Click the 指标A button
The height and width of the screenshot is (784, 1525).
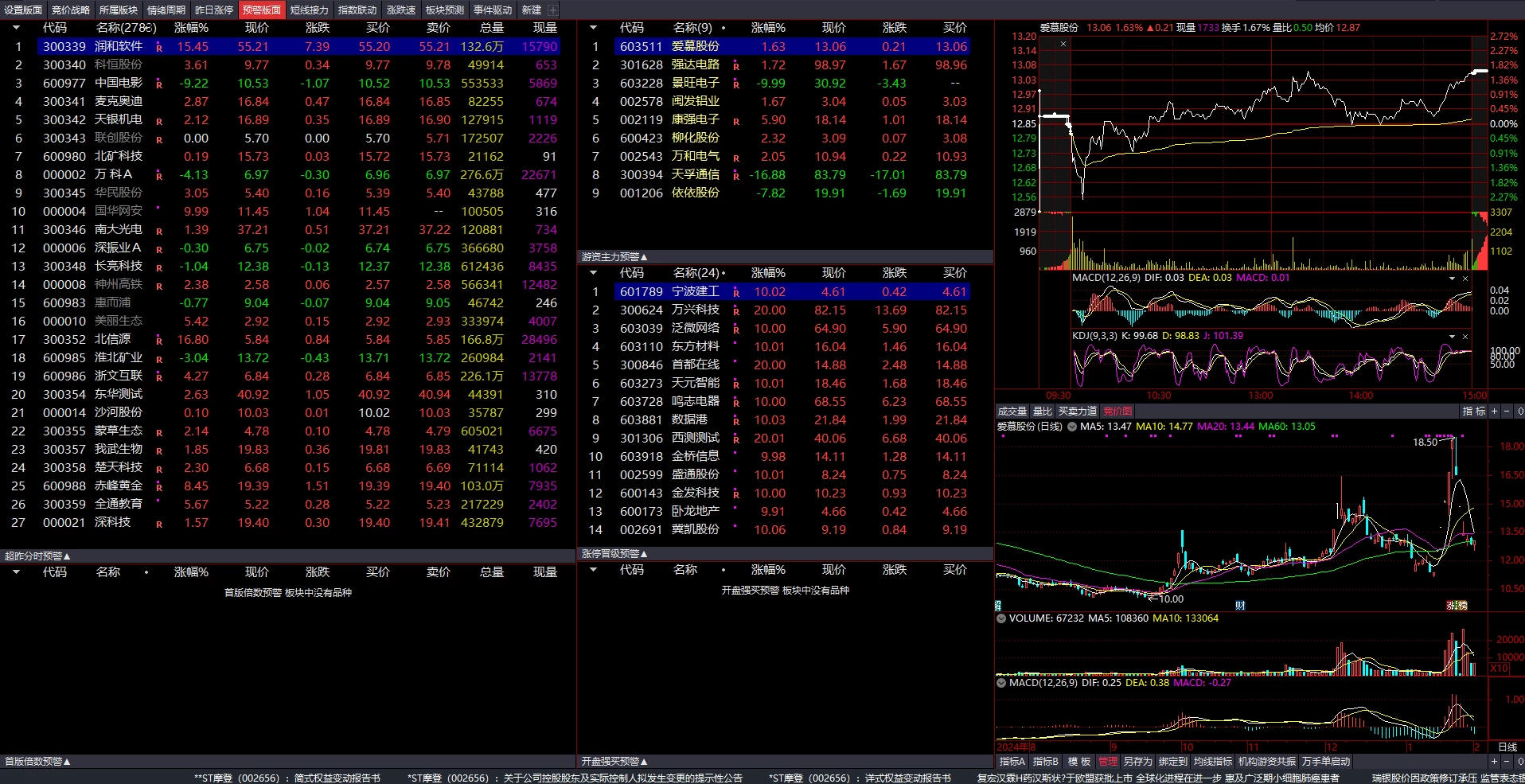tap(1012, 762)
